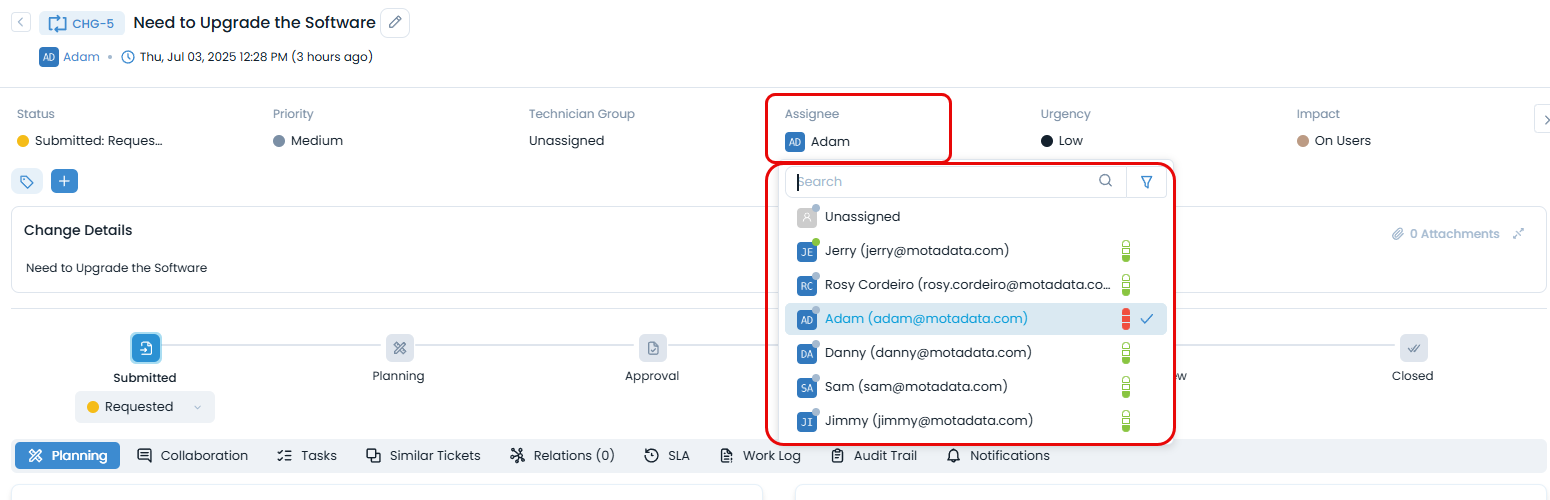Open the Assignee field showing Adam
Viewport: 1550px width, 500px height.
(817, 142)
